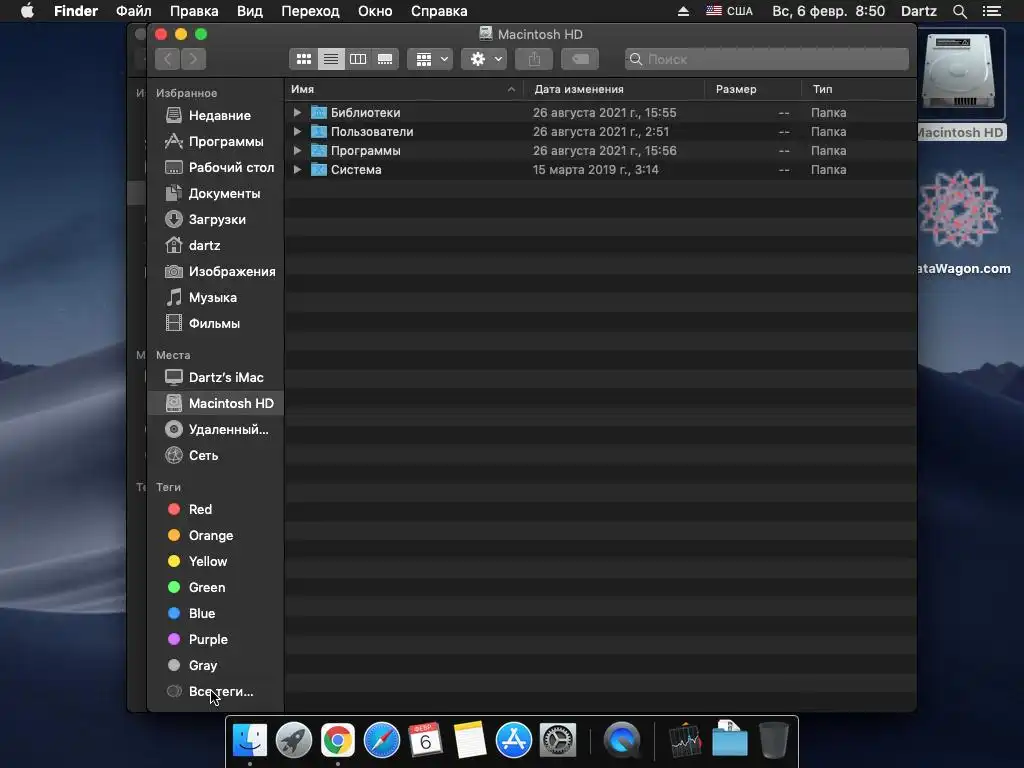This screenshot has height=768, width=1024.
Task: Open Загрузки in sidebar
Action: pos(216,220)
